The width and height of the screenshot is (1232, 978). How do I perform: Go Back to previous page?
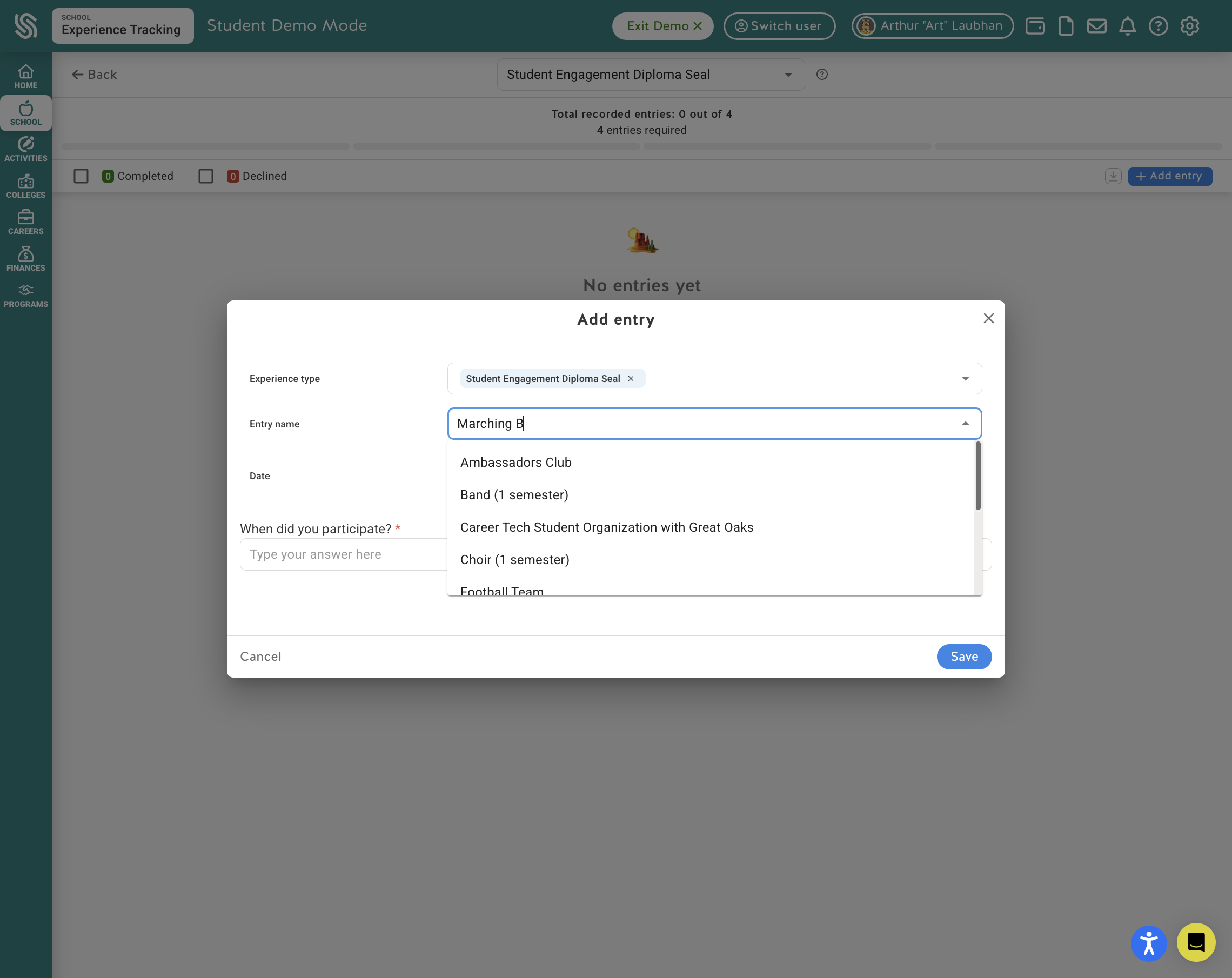(94, 74)
